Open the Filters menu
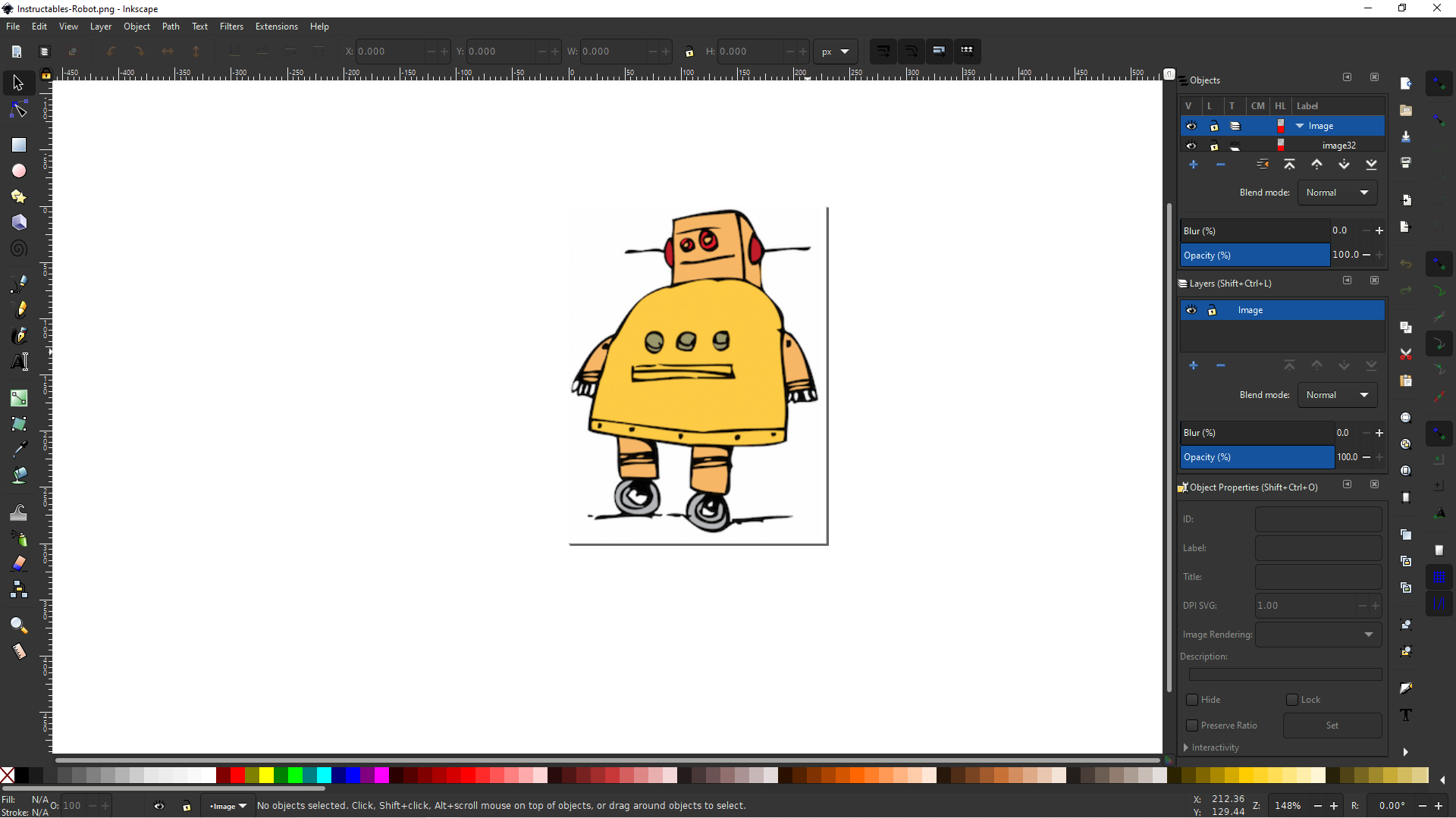This screenshot has width=1456, height=818. 232,27
